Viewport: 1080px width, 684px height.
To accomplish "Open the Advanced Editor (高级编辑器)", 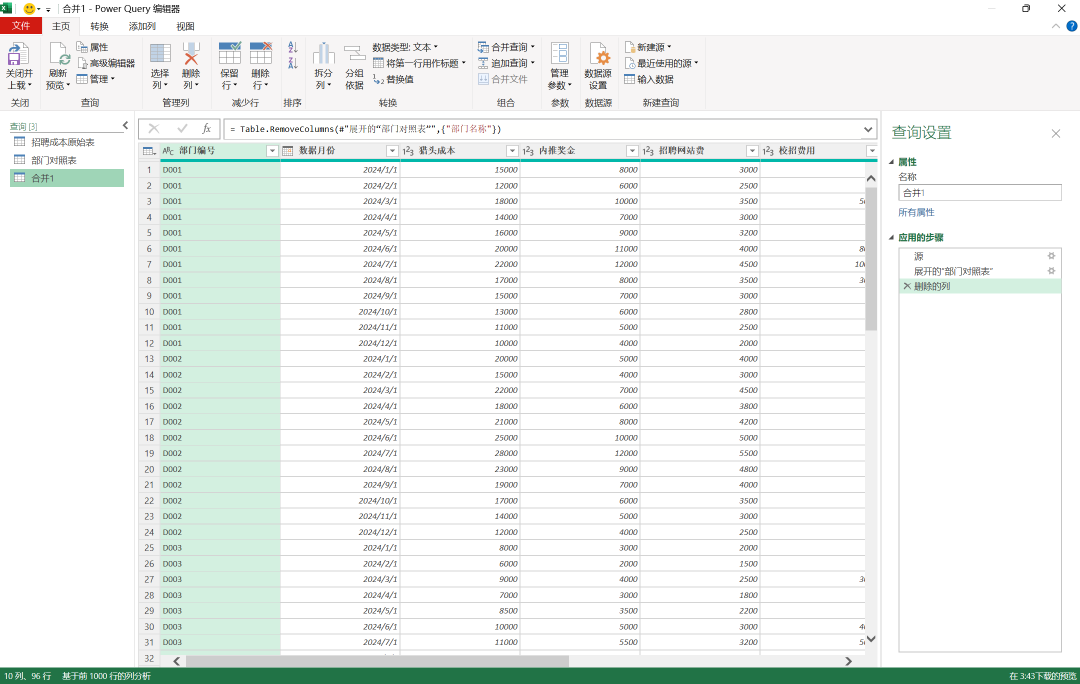I will tap(105, 63).
